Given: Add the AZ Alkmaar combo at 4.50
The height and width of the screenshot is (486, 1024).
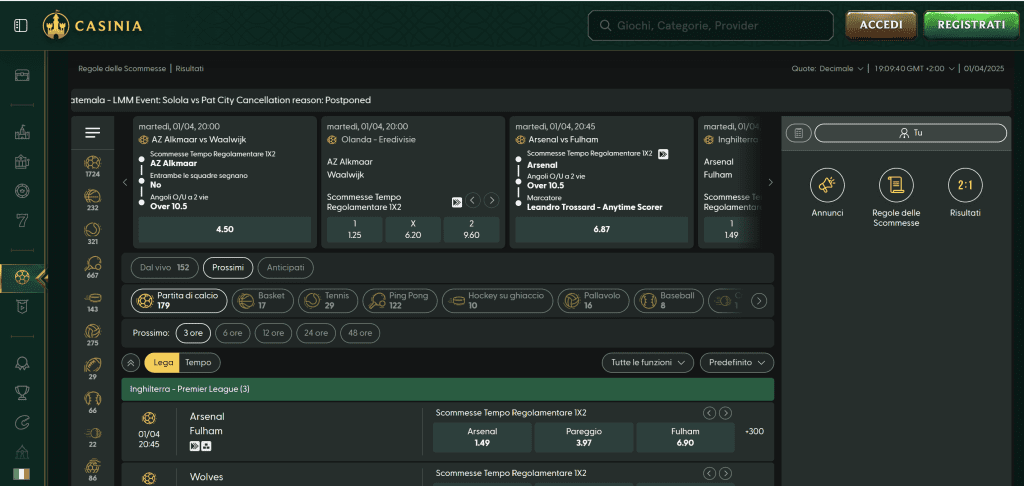Looking at the screenshot, I should click(x=225, y=229).
